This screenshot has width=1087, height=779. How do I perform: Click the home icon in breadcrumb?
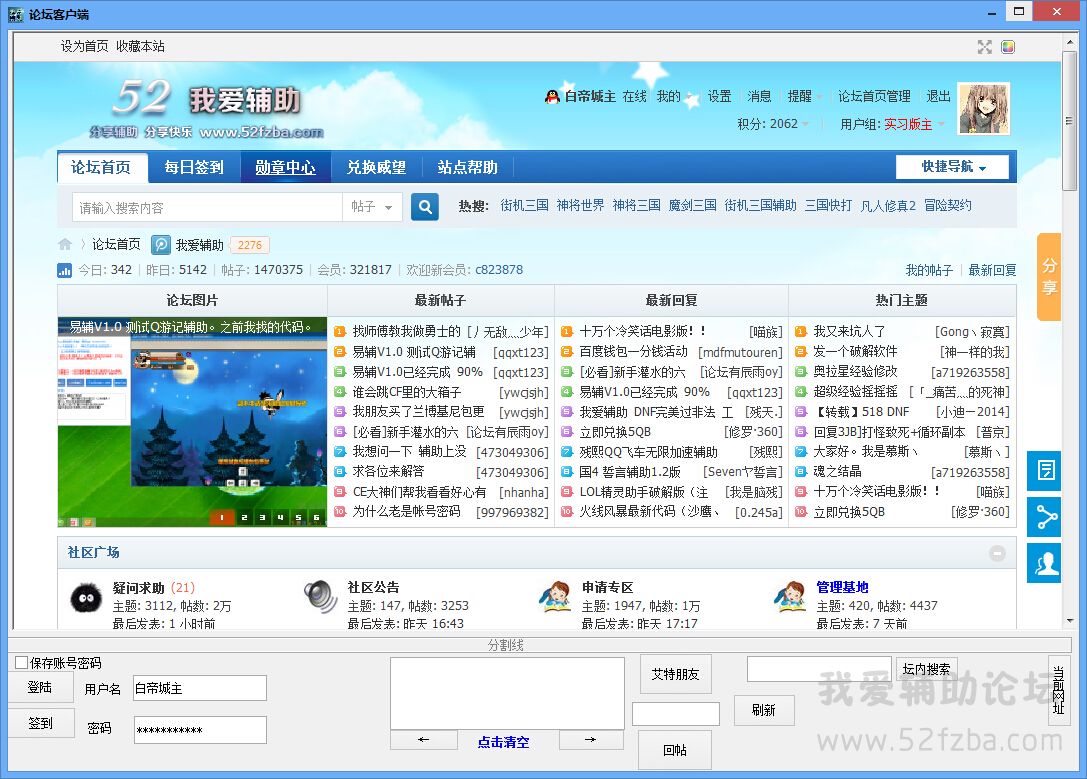[64, 244]
